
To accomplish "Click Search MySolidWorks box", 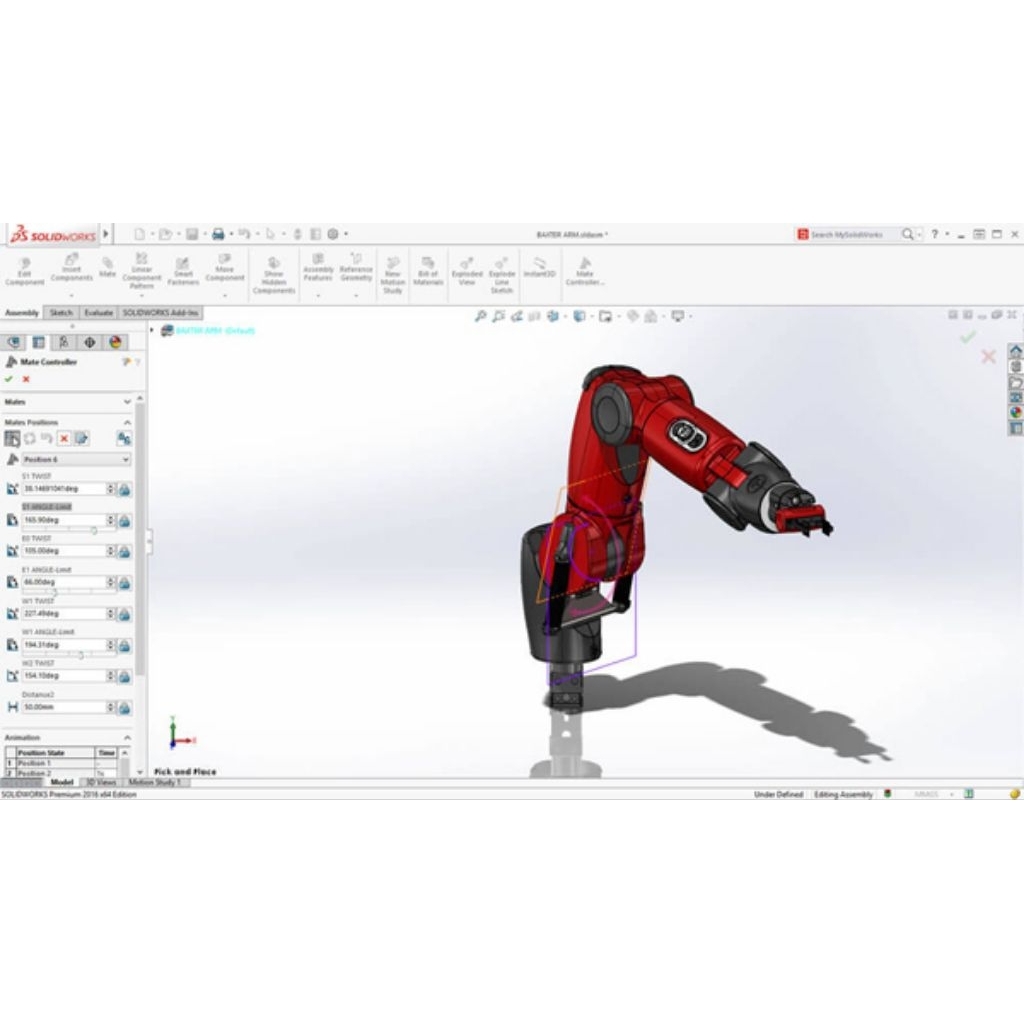I will tap(848, 234).
